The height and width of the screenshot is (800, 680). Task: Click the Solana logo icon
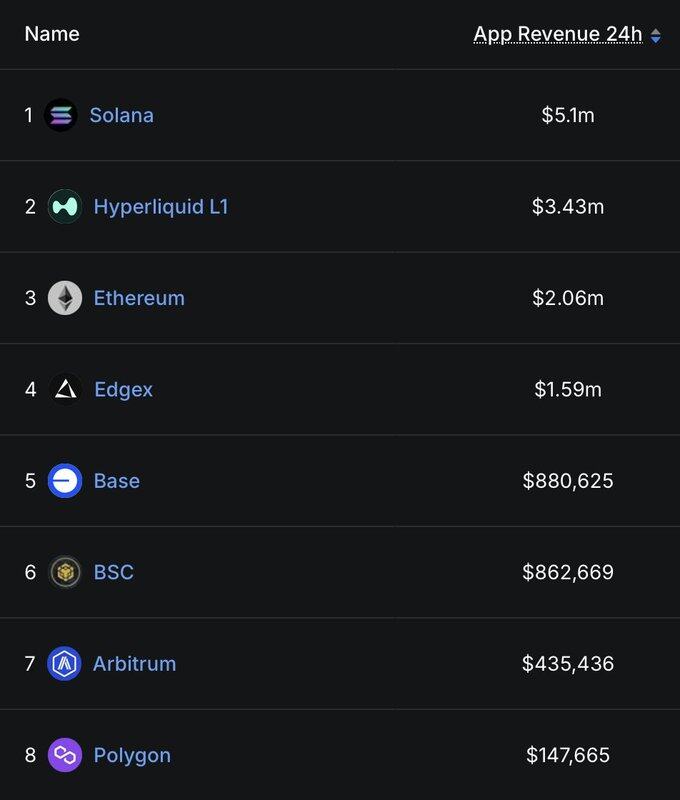click(61, 115)
